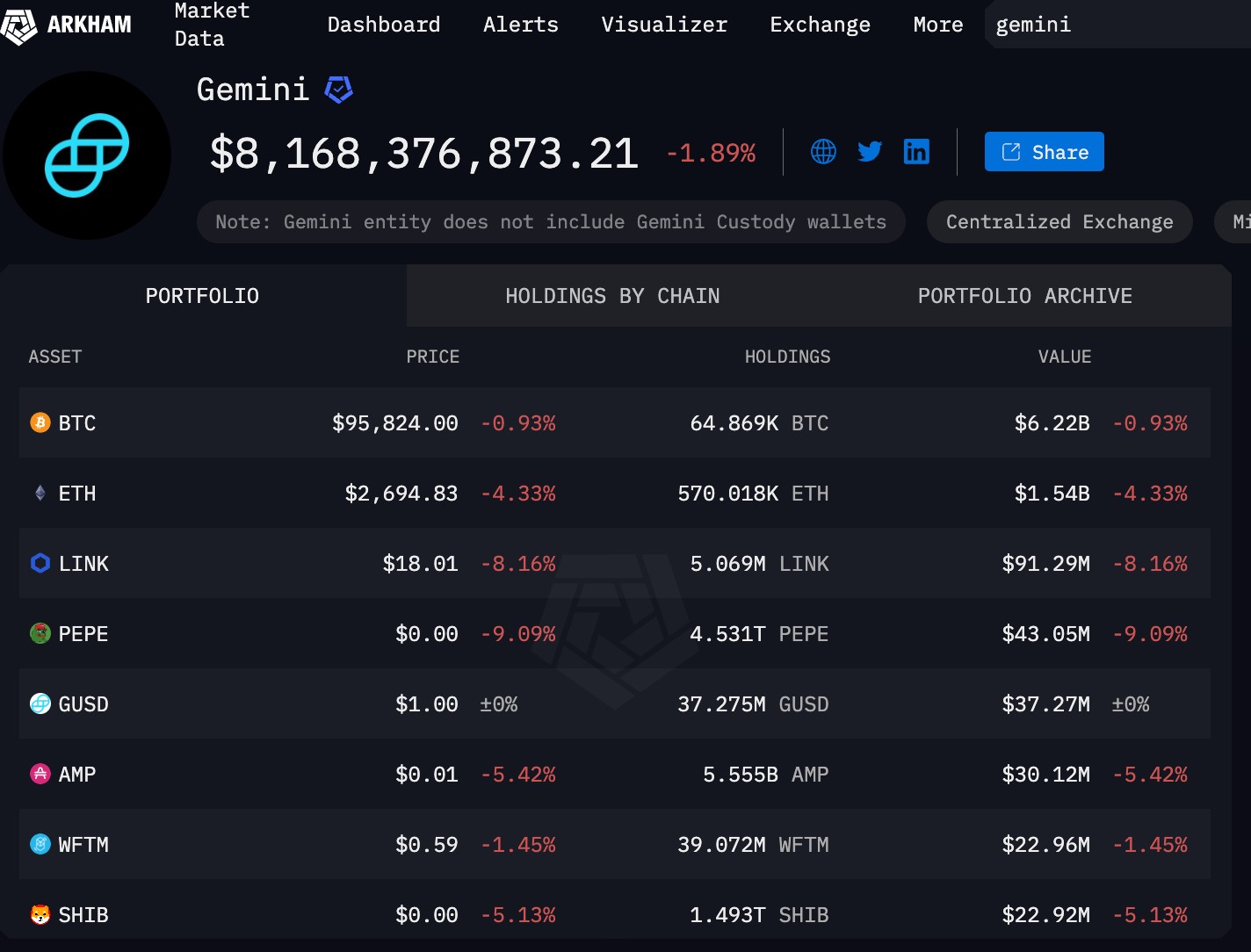Screen dimensions: 1251x952
Task: Open the SHIB asset link
Action: [83, 915]
